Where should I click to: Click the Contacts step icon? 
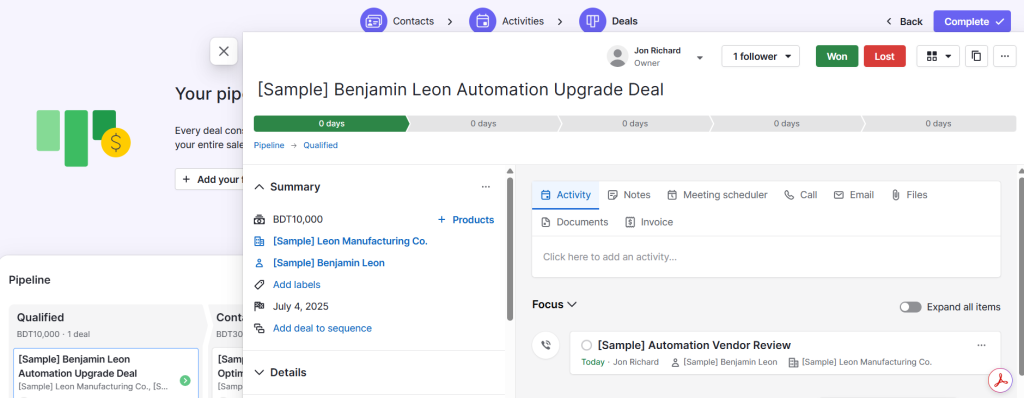coord(374,21)
